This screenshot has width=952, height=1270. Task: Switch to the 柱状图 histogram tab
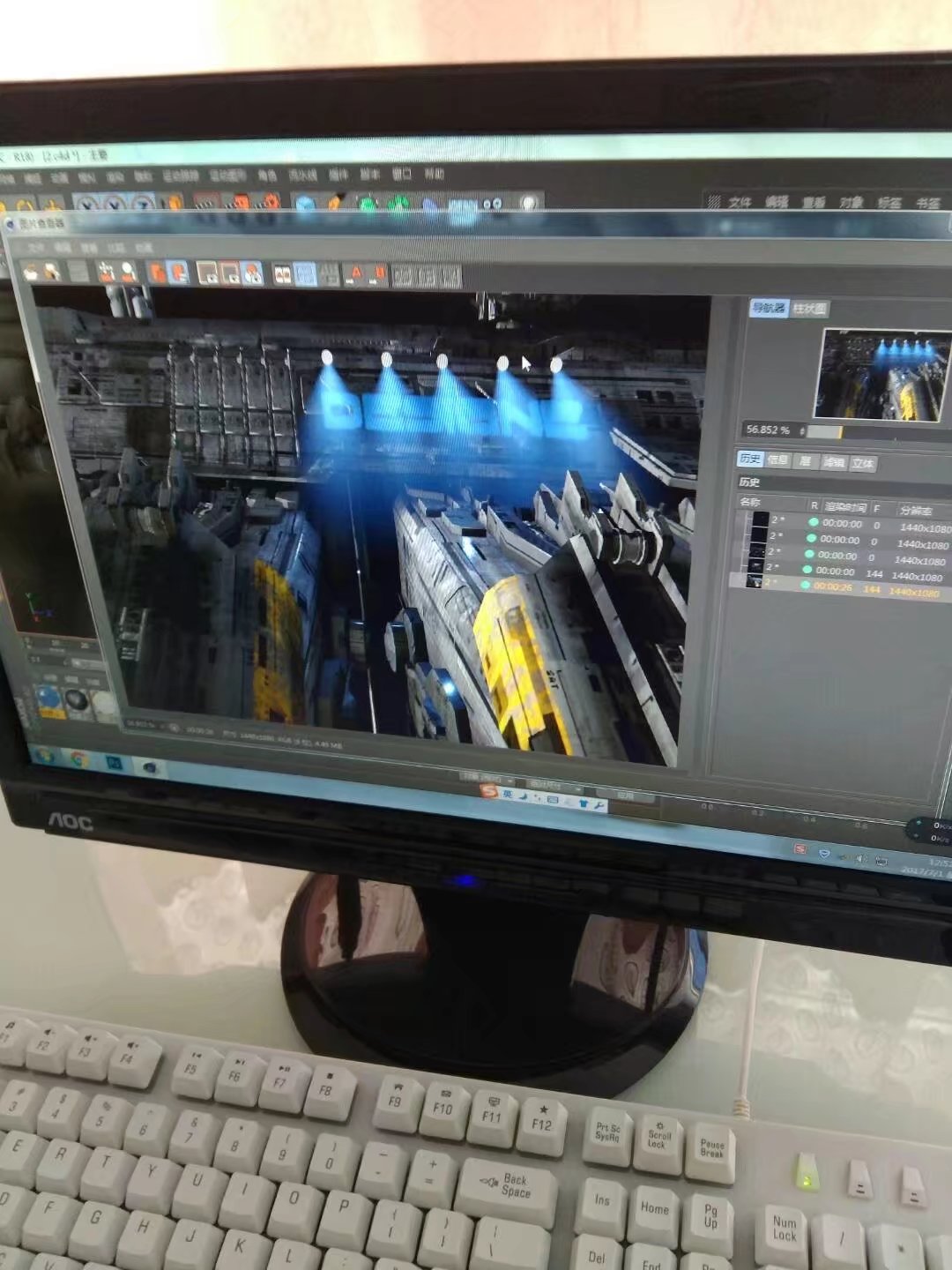(x=809, y=309)
